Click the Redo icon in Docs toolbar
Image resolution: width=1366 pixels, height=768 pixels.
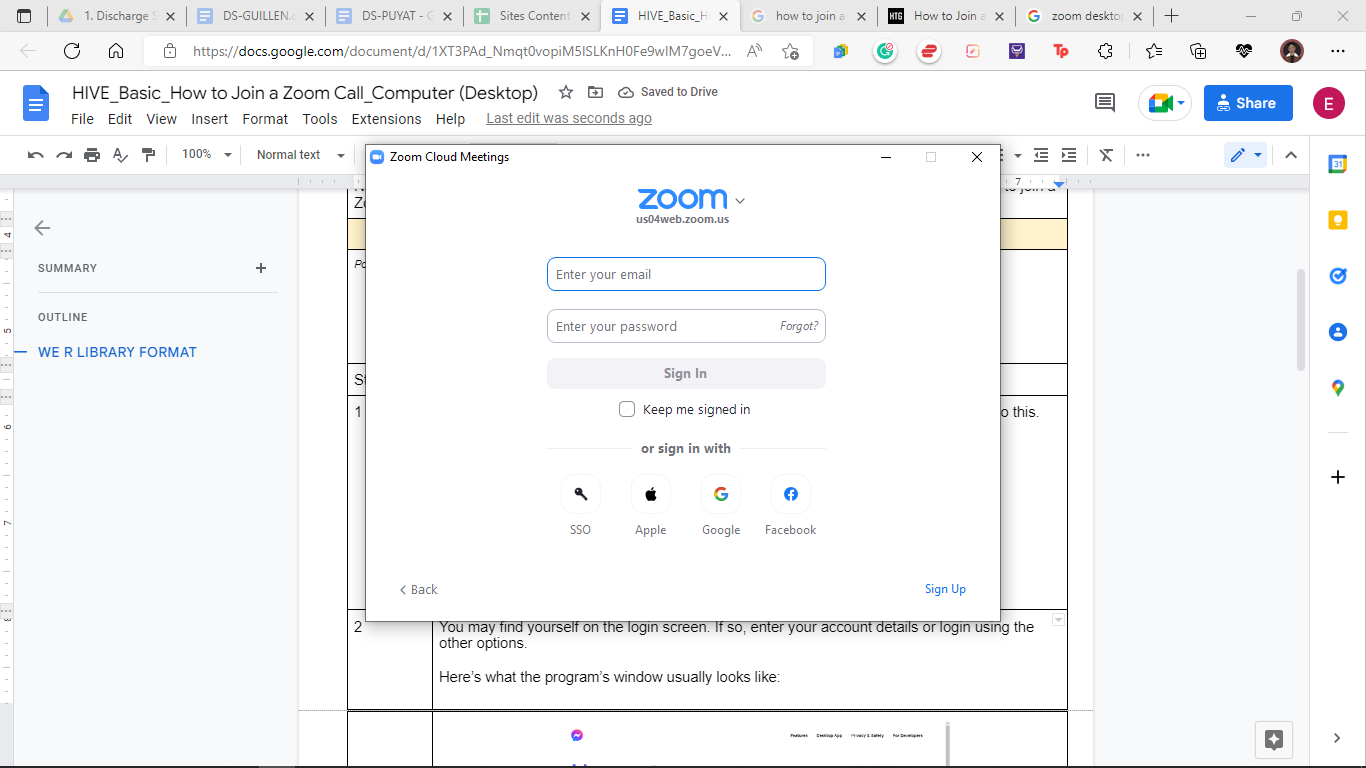click(64, 155)
